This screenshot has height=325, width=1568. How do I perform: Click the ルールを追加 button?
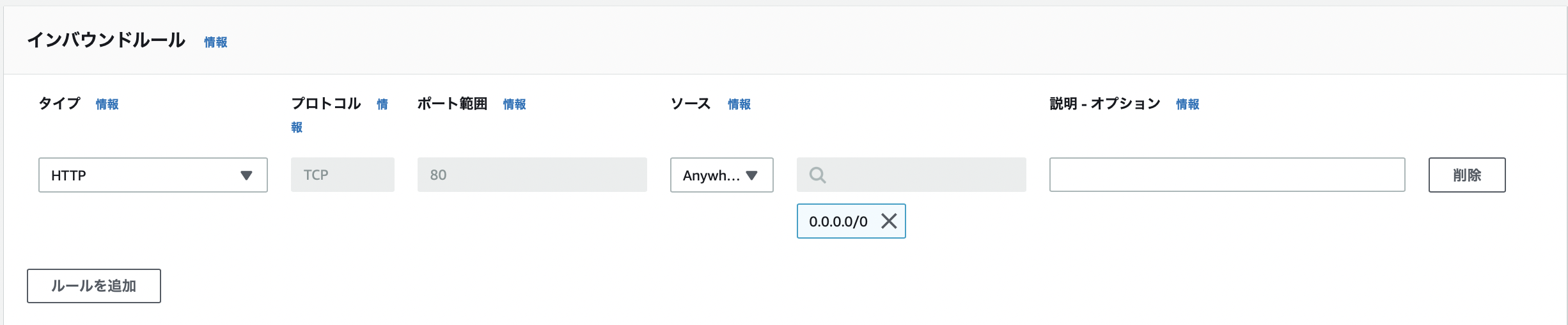(x=94, y=286)
